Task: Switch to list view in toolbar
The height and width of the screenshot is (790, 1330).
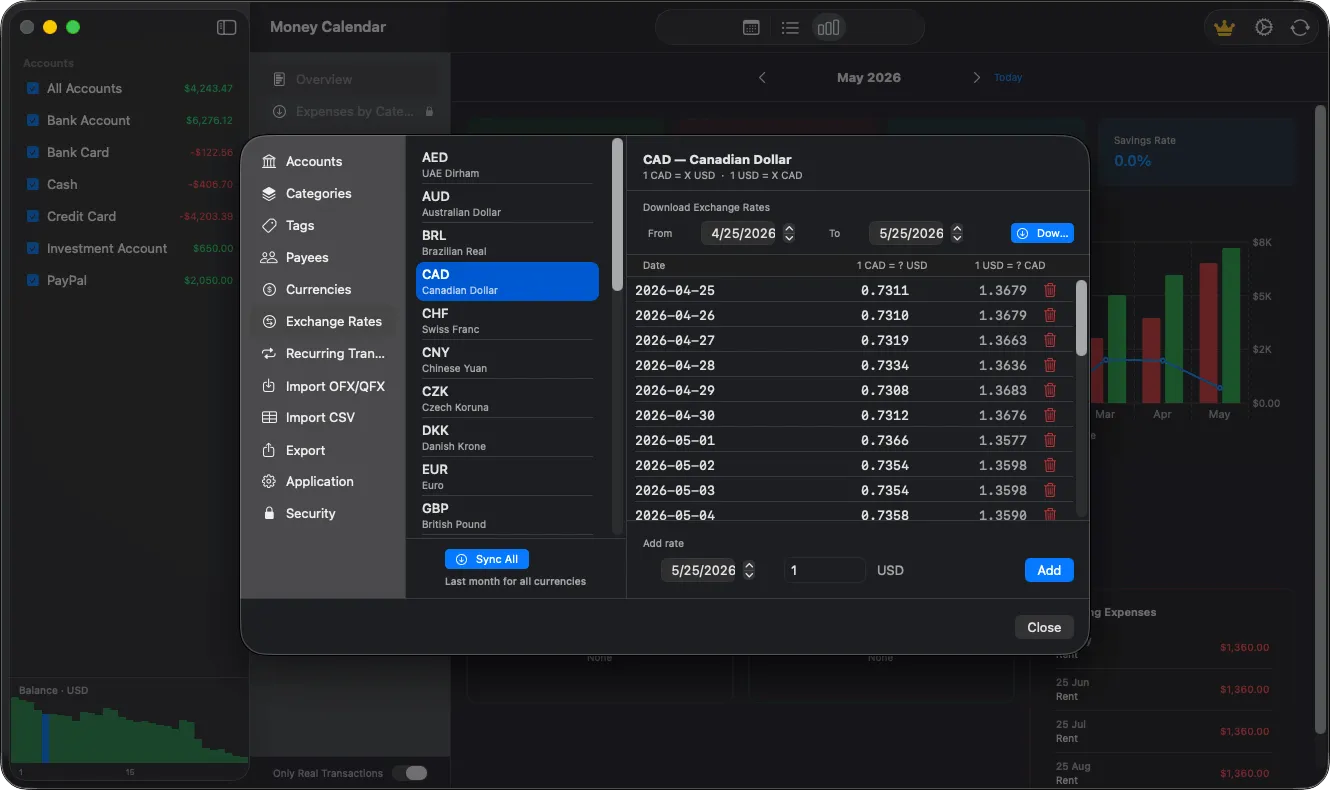Action: point(790,28)
